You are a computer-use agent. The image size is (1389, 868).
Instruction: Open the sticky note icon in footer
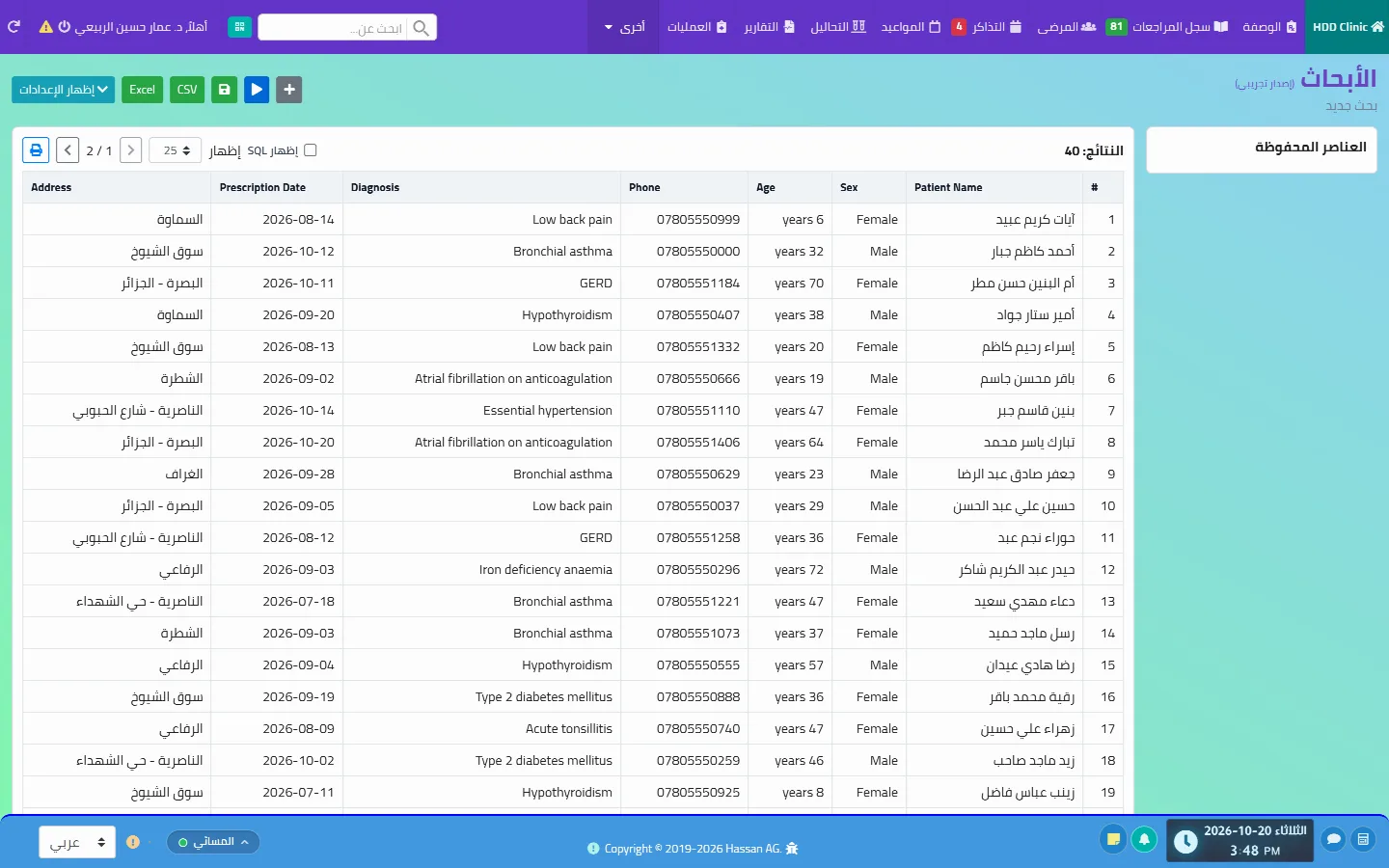(1113, 840)
